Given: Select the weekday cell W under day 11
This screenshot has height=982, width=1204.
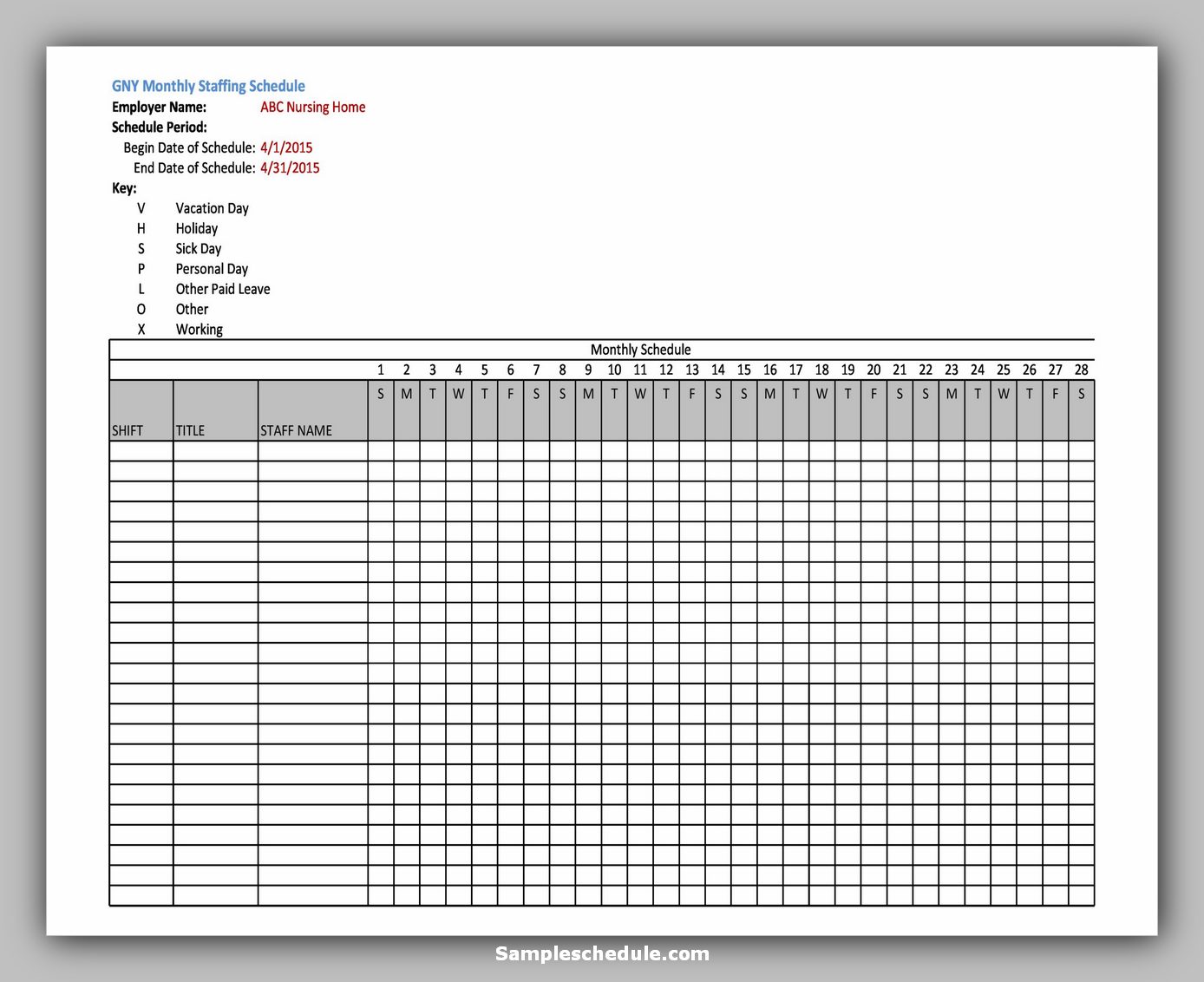Looking at the screenshot, I should [x=640, y=410].
